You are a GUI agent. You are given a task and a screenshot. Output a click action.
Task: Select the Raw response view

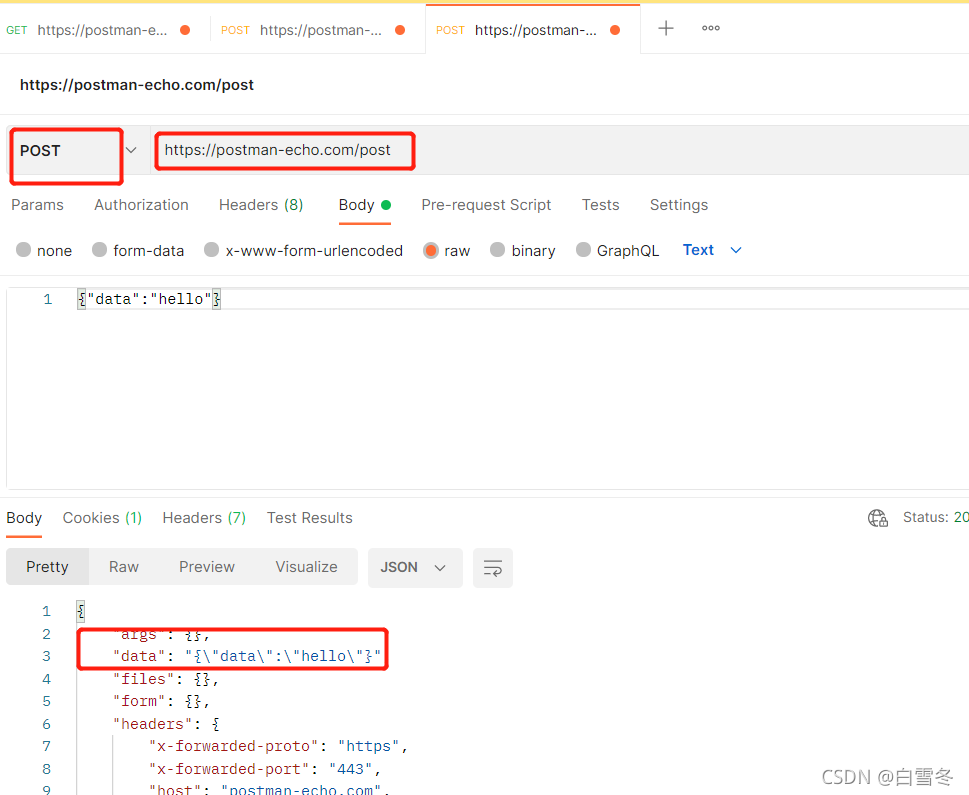point(124,567)
